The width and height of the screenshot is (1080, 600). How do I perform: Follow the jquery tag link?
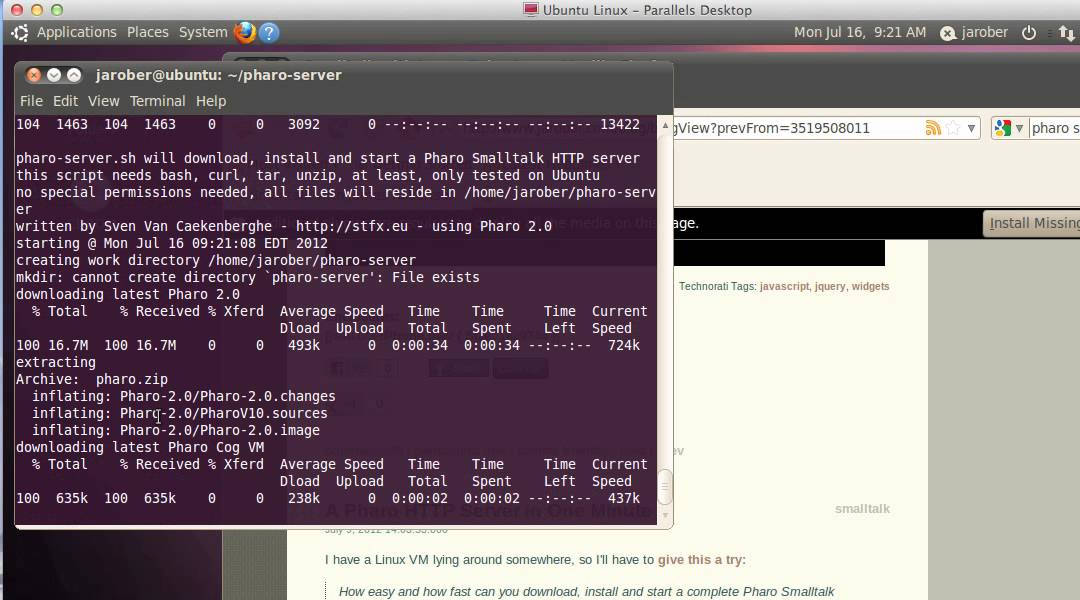[x=829, y=287]
